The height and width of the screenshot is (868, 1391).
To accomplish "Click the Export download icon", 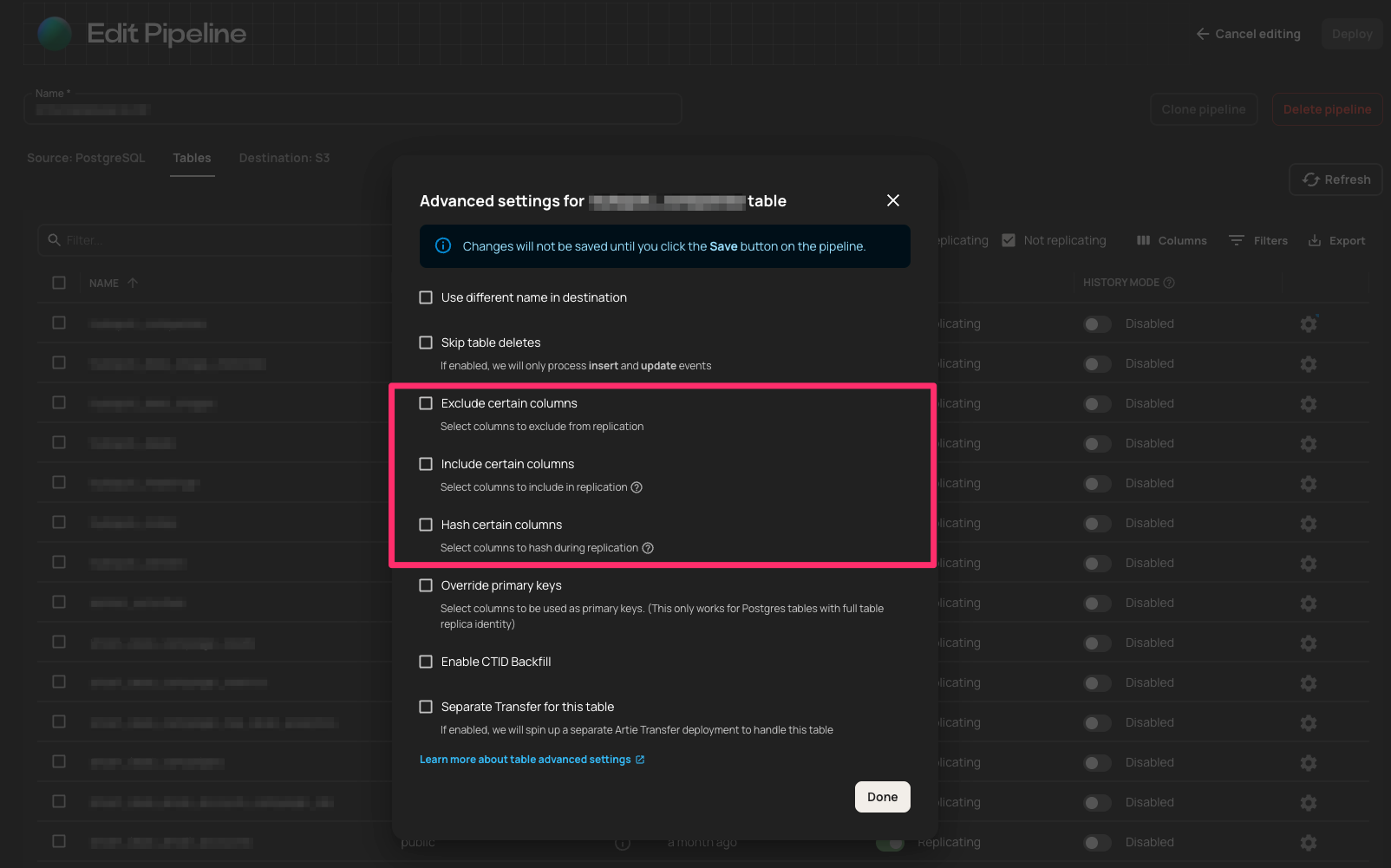I will 1315,240.
